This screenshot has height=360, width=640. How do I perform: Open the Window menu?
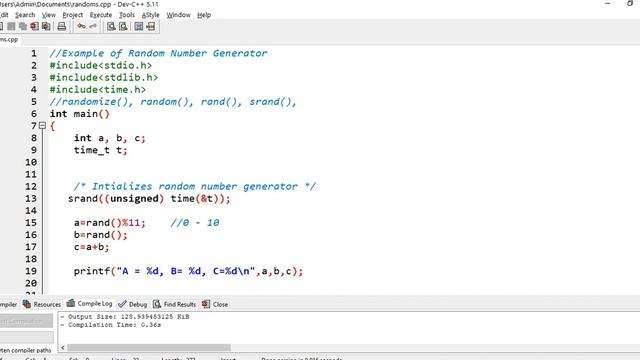(178, 15)
